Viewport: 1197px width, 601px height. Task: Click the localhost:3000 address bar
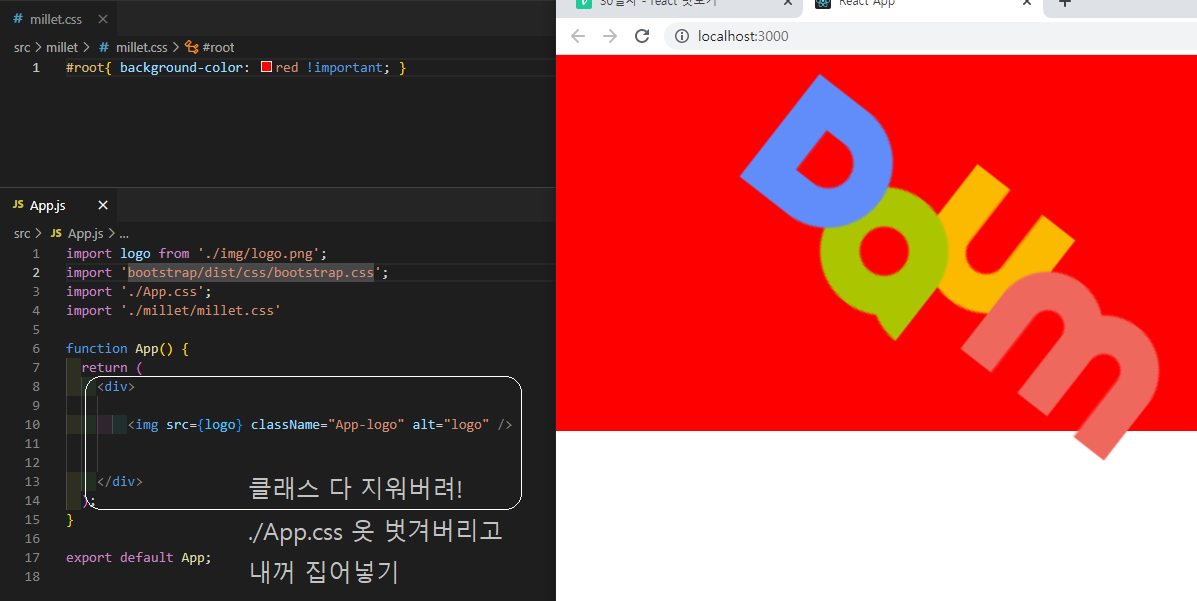pos(930,36)
